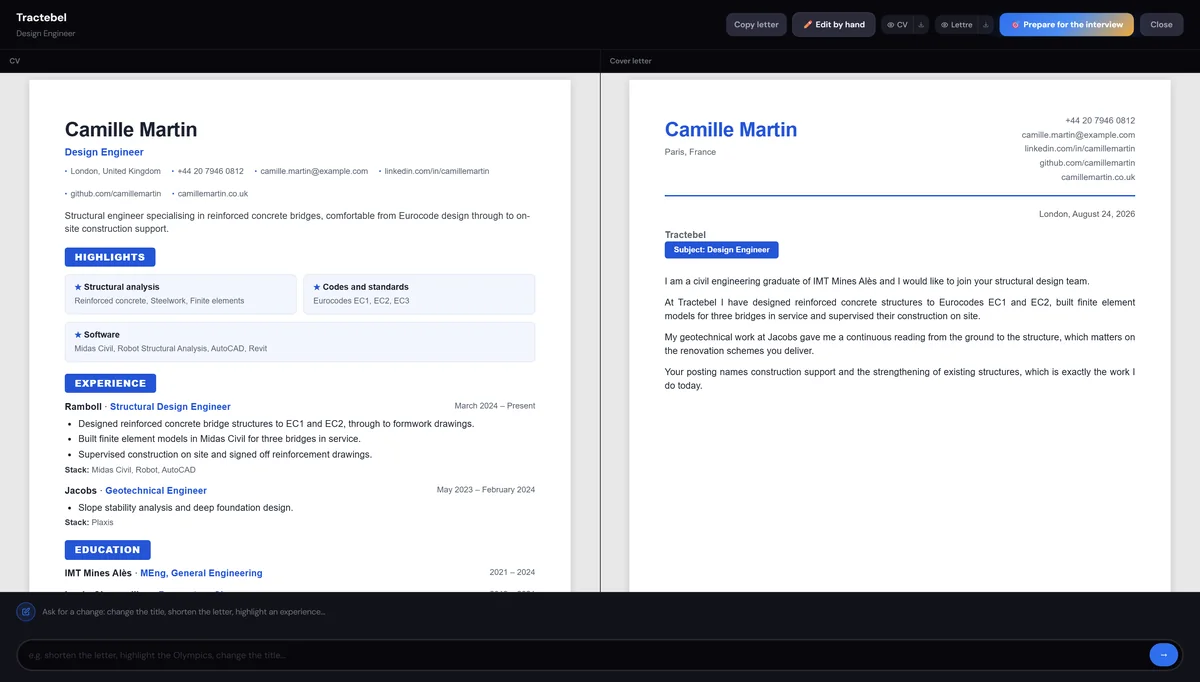Click London, United Kingdom in the CV
The height and width of the screenshot is (682, 1200).
(x=115, y=171)
